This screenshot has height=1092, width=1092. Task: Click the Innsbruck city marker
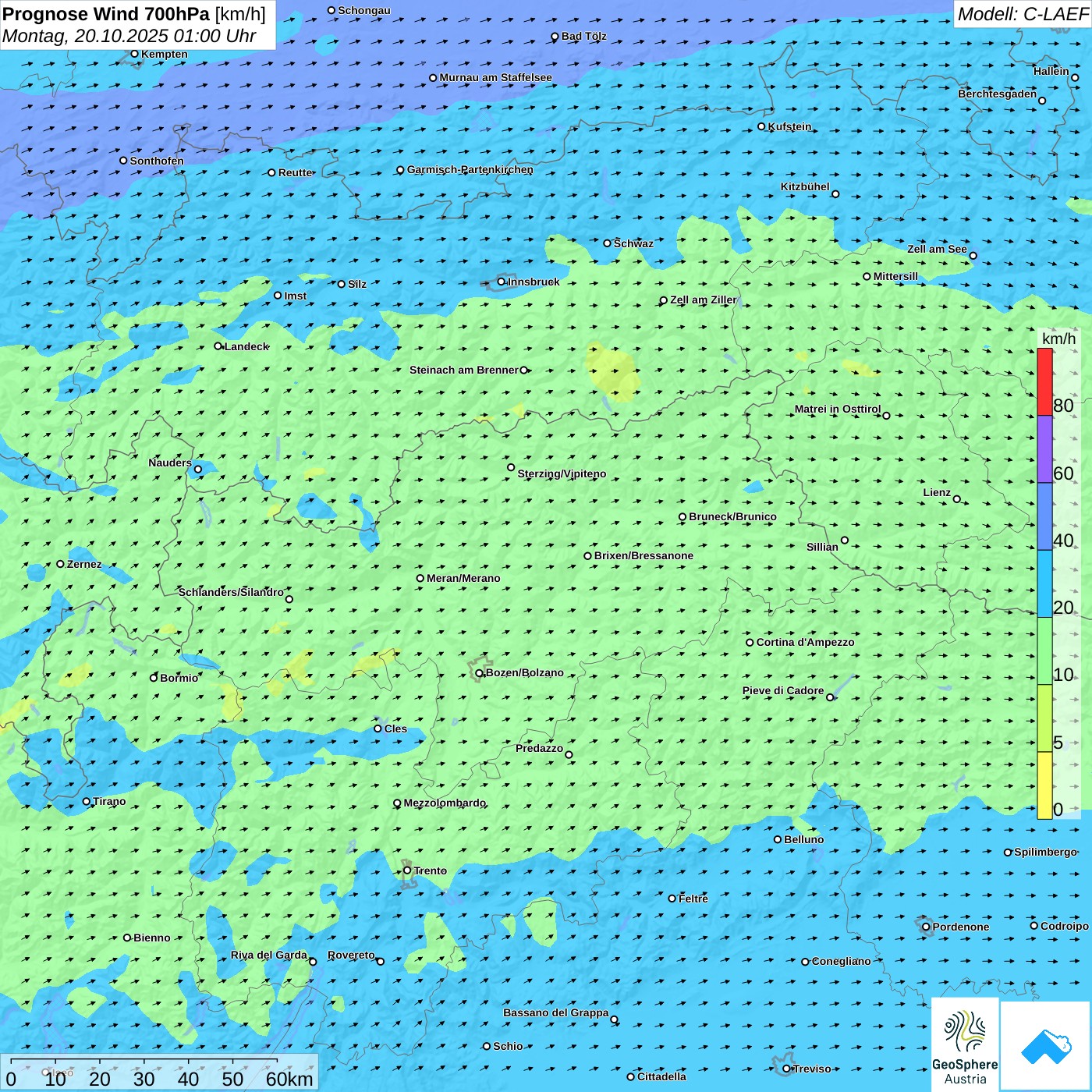502,282
